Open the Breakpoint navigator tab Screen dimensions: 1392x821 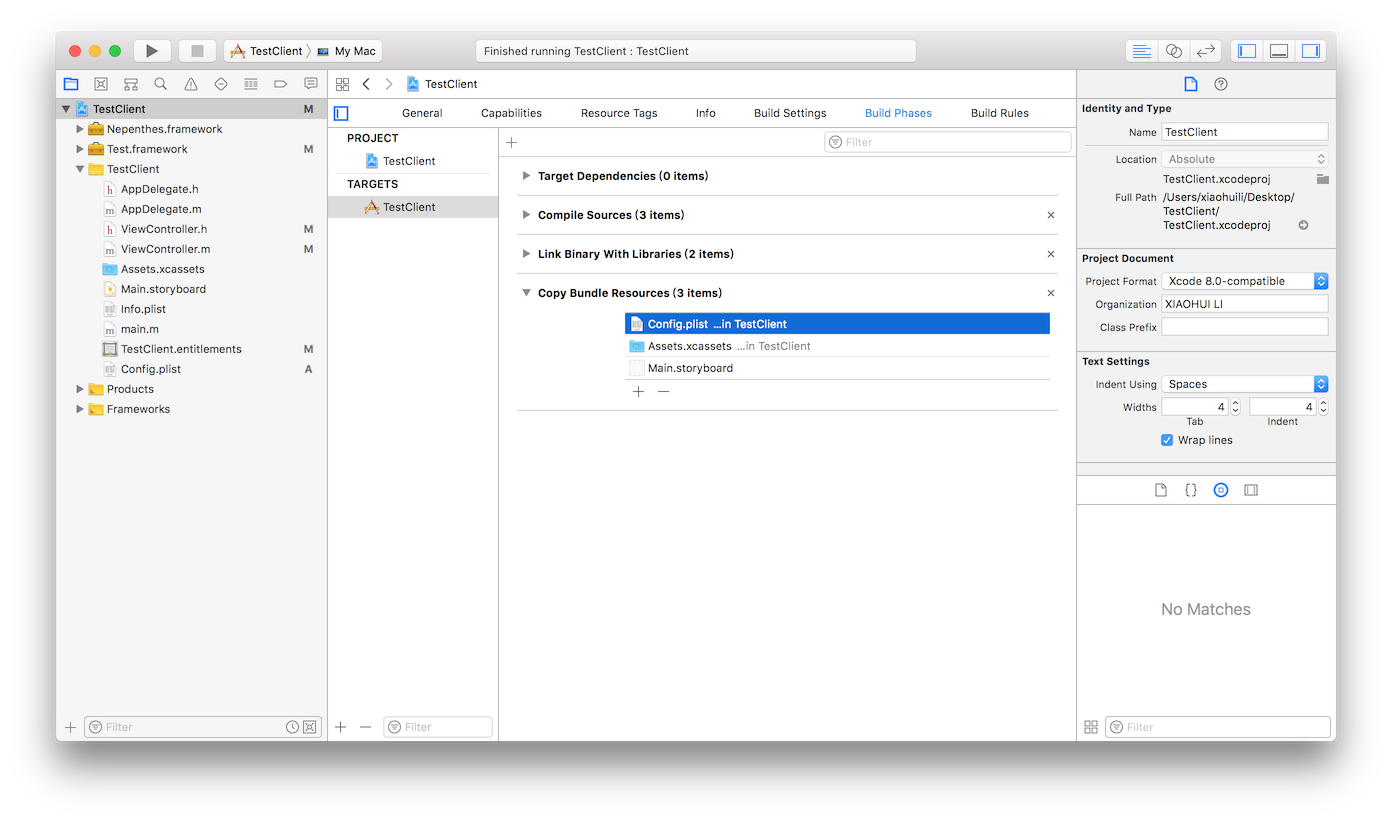281,84
